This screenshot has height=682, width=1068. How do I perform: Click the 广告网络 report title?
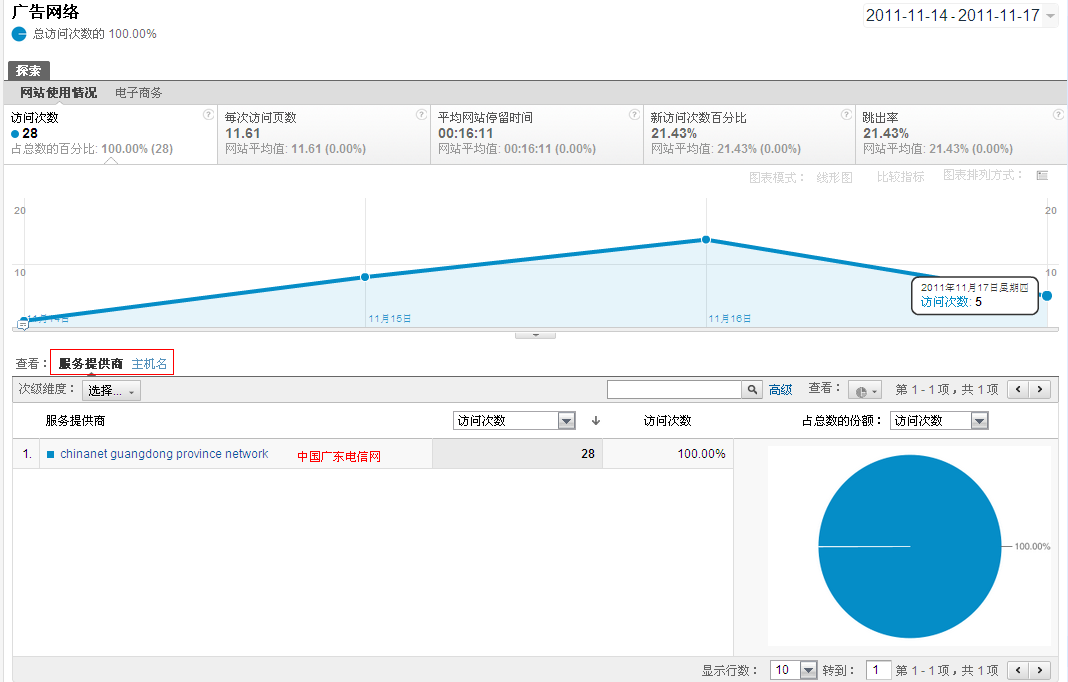coord(46,12)
